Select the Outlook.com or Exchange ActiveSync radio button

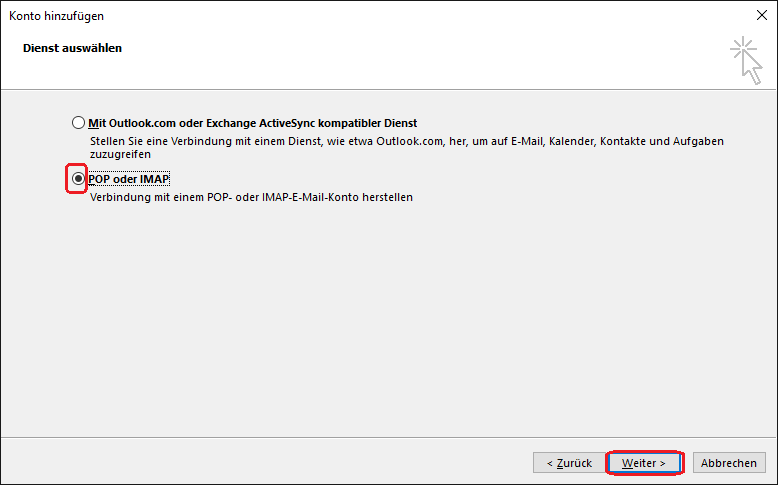click(78, 123)
